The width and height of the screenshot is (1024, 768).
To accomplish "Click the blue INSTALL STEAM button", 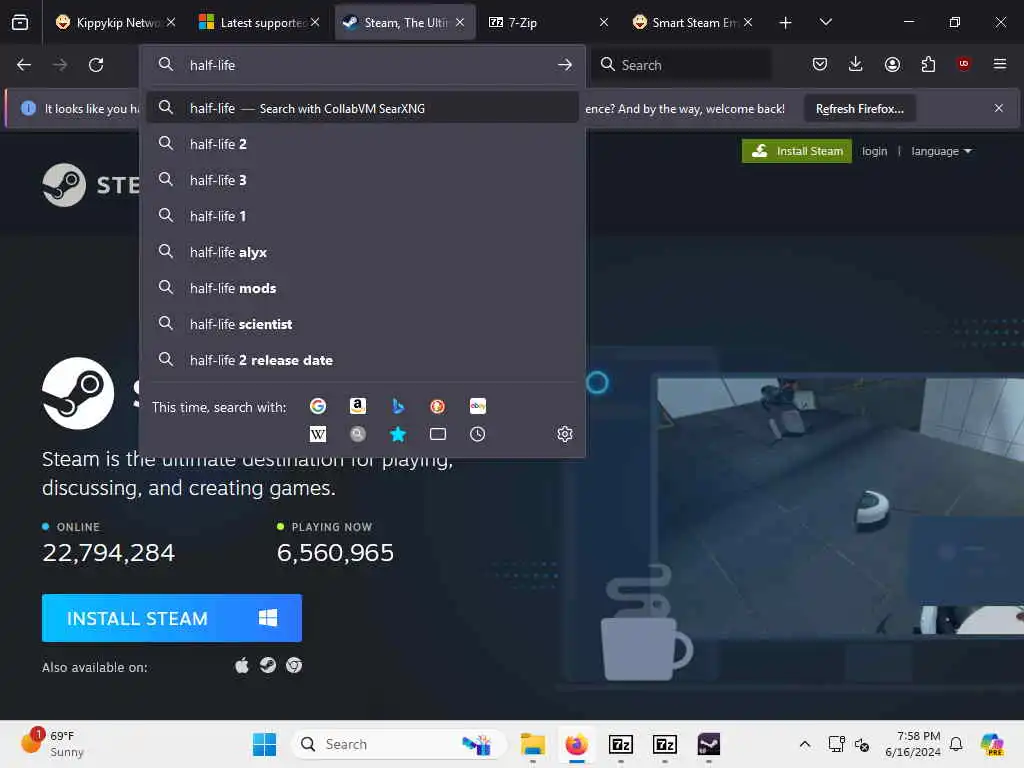I will (172, 618).
